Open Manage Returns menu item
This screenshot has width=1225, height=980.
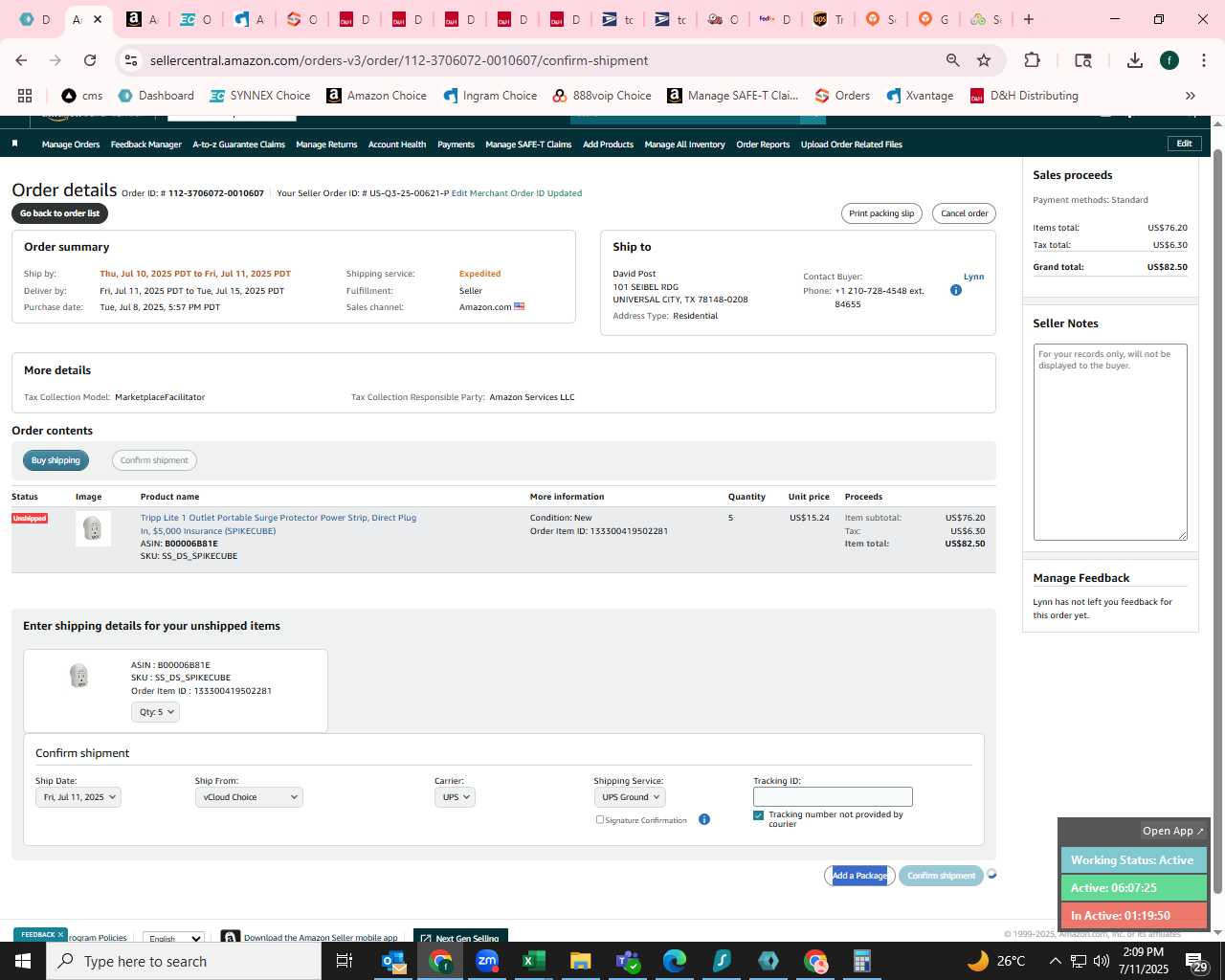[326, 145]
